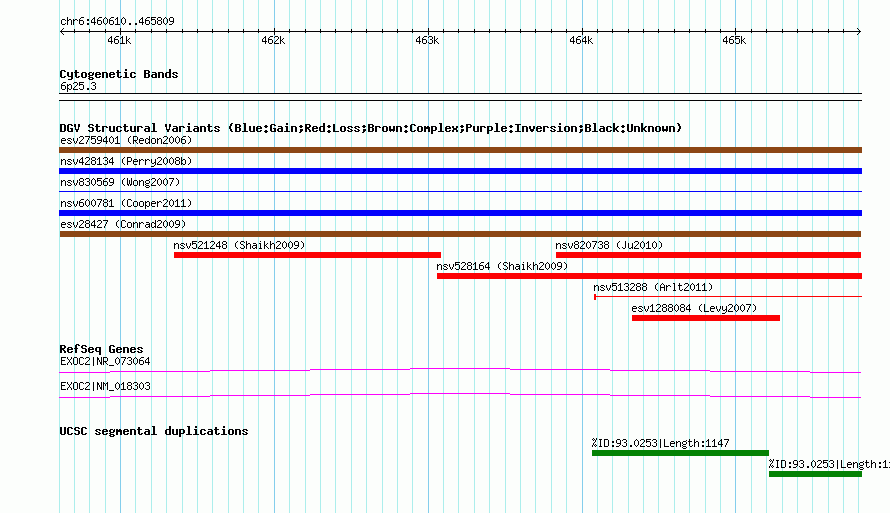Click the cut-off green duplication bar at right
Image resolution: width=890 pixels, height=513 pixels.
pos(816,474)
